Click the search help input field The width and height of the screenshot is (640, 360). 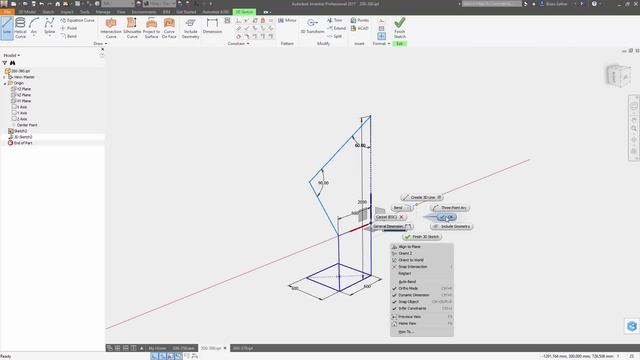[x=491, y=4]
